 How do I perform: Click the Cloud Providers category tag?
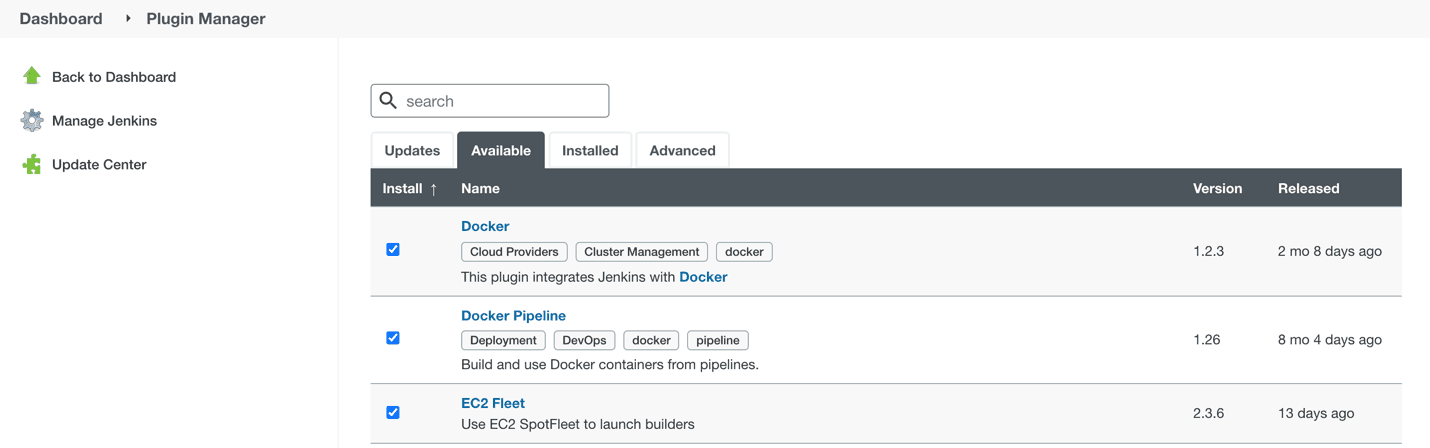pos(514,252)
